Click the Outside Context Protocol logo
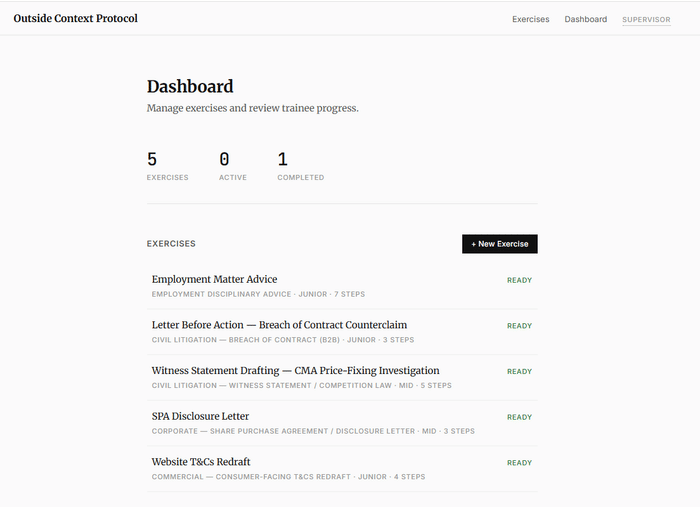700x507 pixels. [76, 18]
